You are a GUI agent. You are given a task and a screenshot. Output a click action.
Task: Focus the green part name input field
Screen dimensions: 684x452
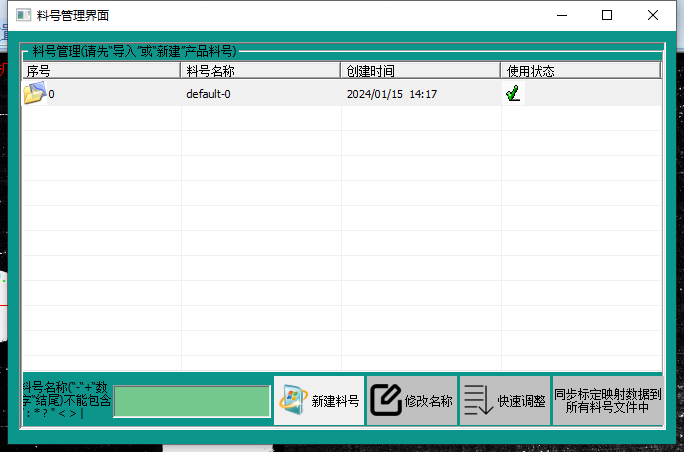click(x=191, y=401)
